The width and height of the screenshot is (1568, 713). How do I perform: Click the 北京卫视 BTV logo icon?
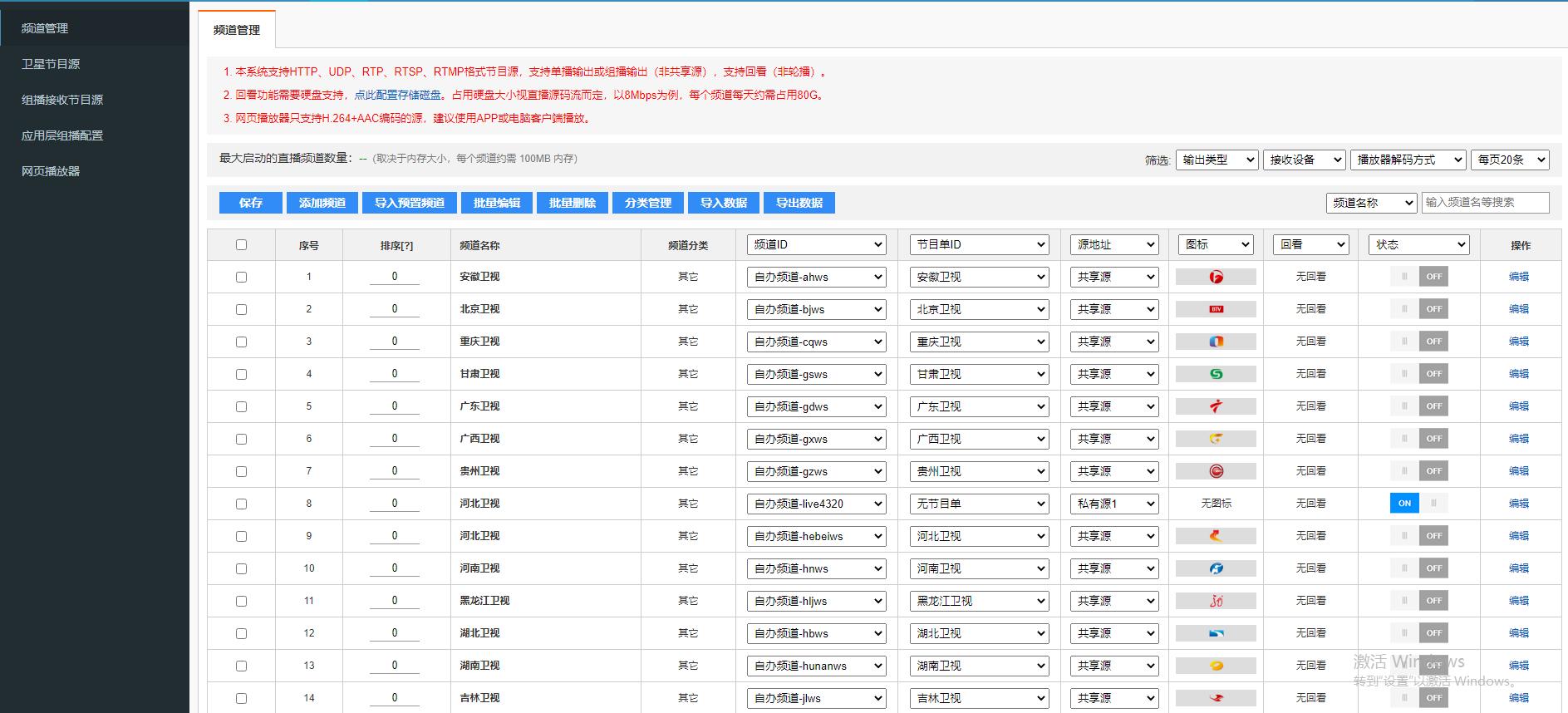click(x=1216, y=309)
